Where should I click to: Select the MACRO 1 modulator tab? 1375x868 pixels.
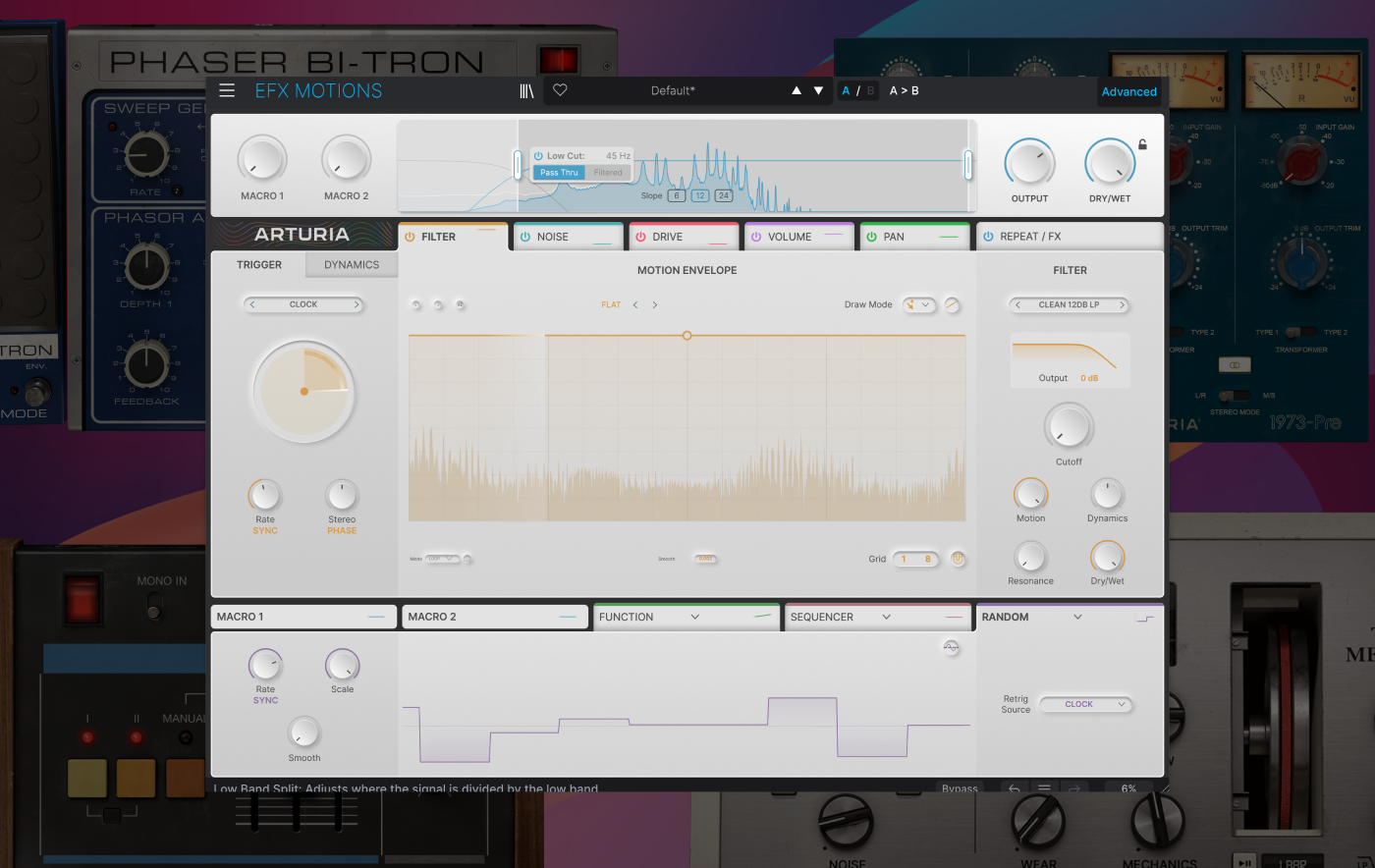point(303,617)
